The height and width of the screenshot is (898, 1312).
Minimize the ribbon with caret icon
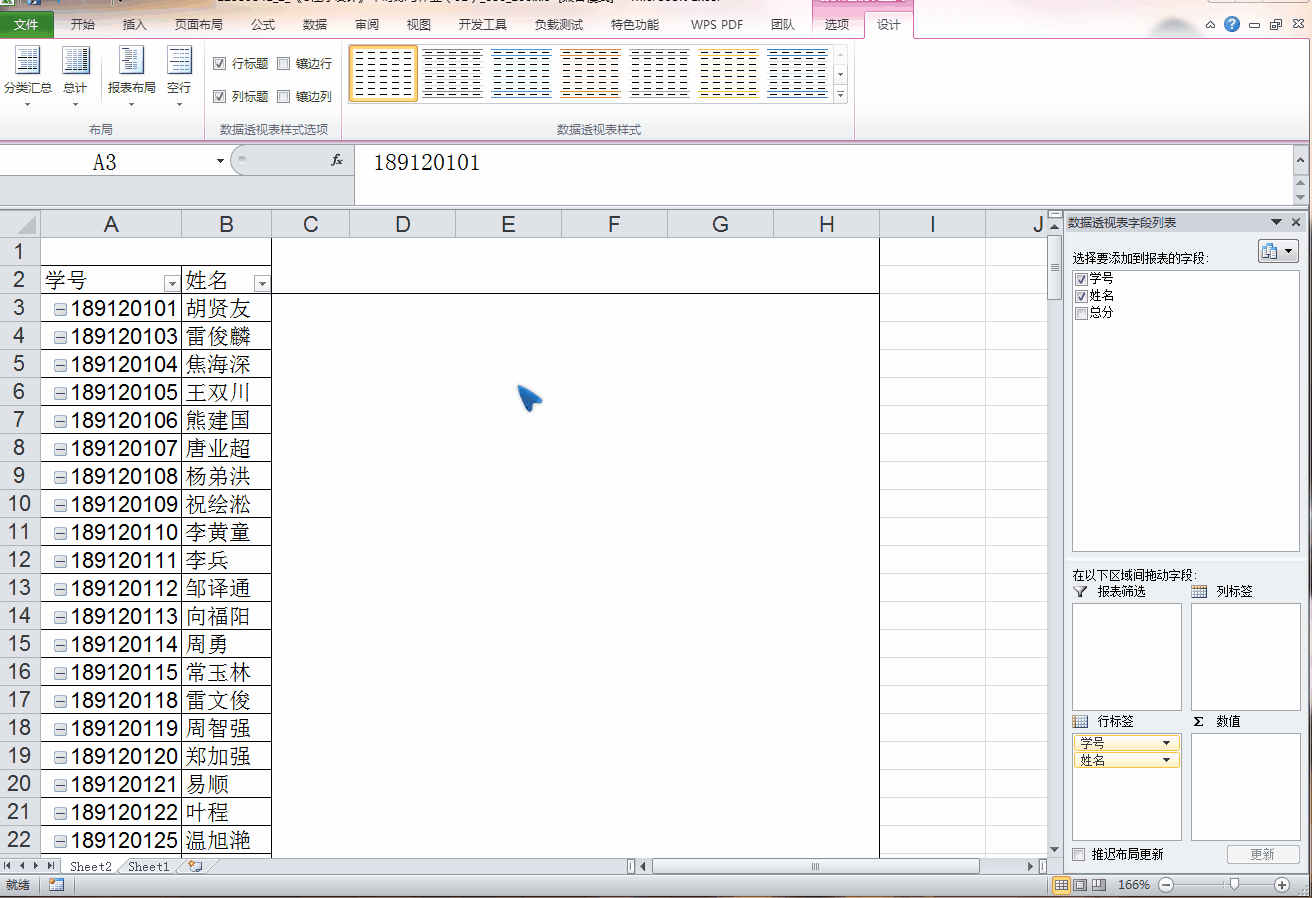coord(1212,24)
